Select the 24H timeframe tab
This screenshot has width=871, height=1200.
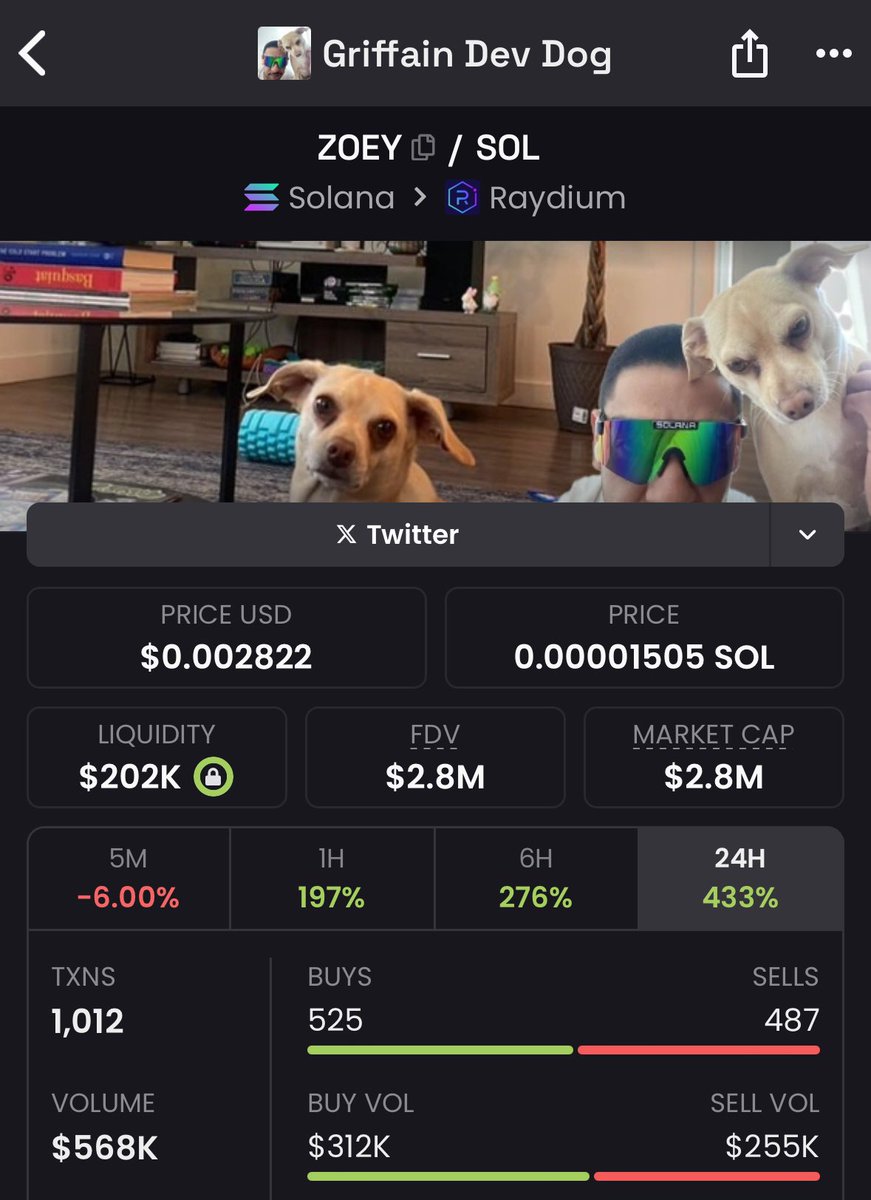740,879
